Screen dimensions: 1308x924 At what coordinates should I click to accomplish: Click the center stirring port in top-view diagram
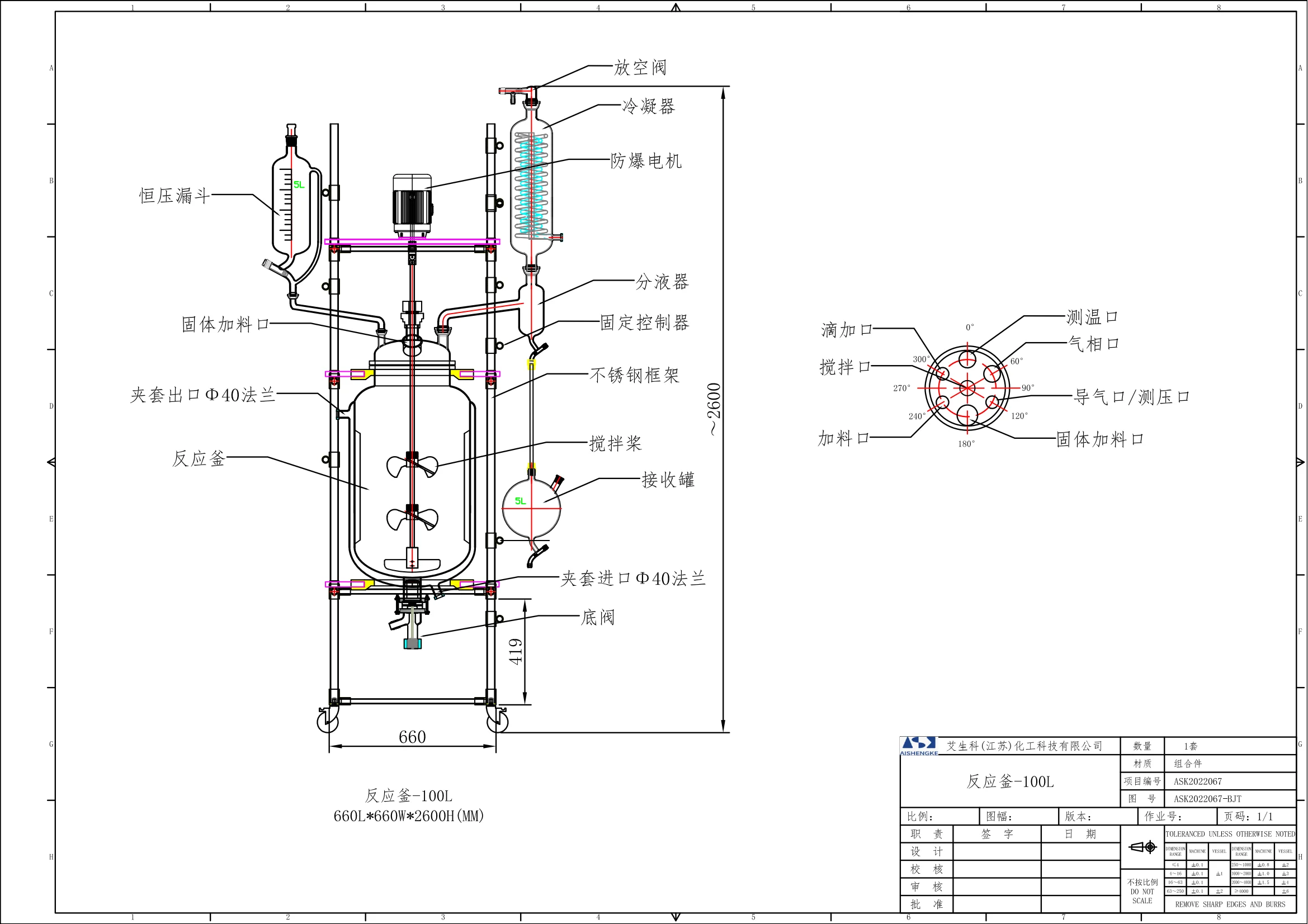(967, 388)
